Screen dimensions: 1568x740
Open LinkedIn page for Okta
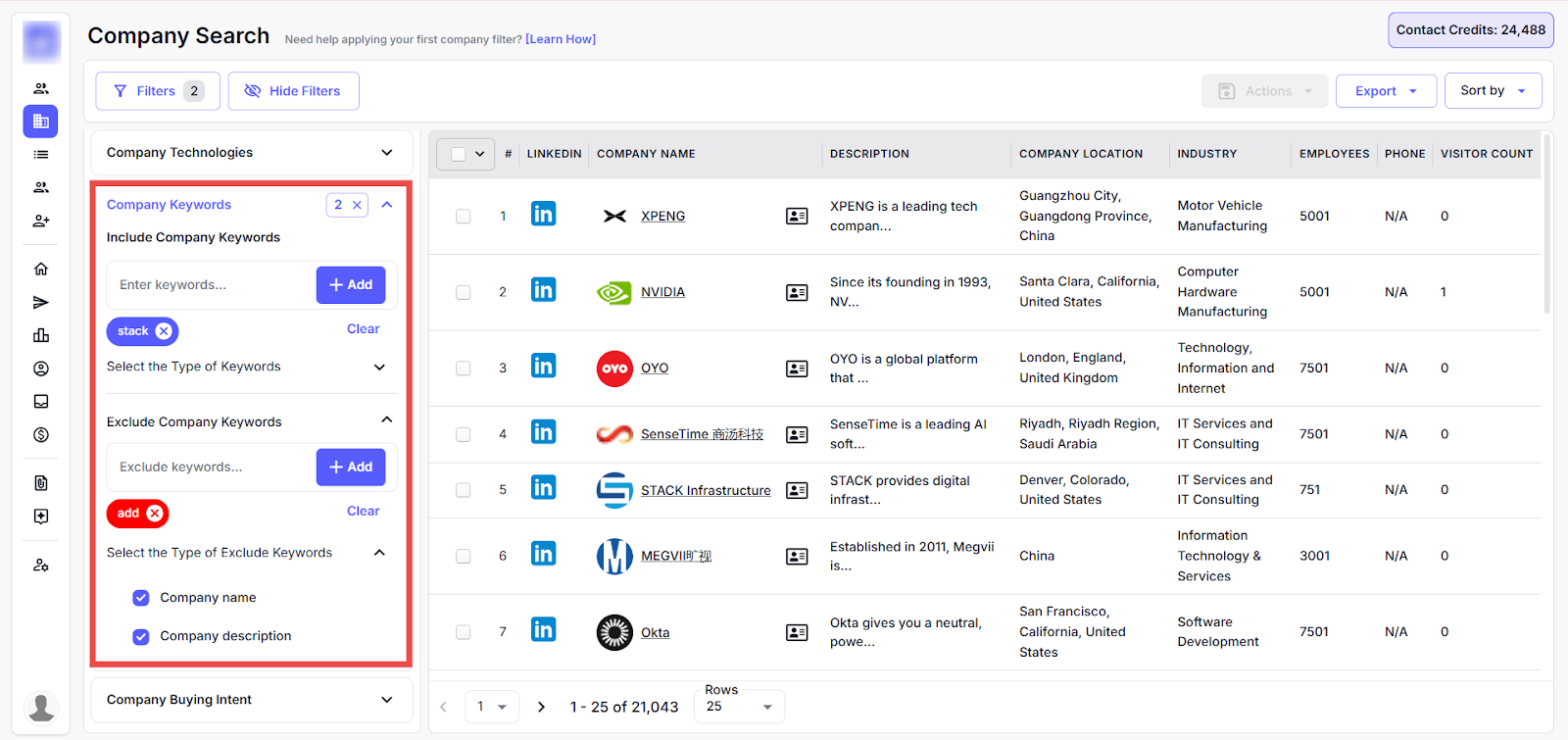tap(543, 629)
